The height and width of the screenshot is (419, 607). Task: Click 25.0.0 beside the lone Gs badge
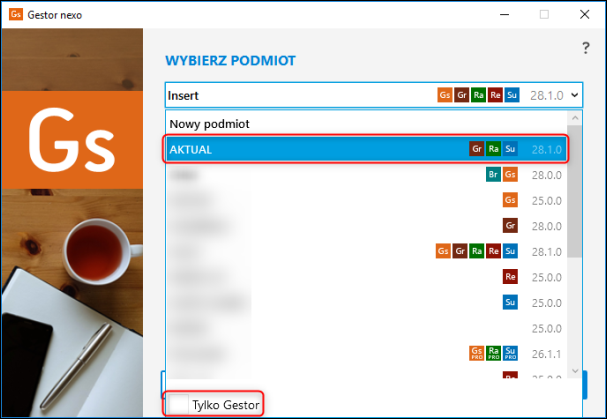[x=546, y=201]
